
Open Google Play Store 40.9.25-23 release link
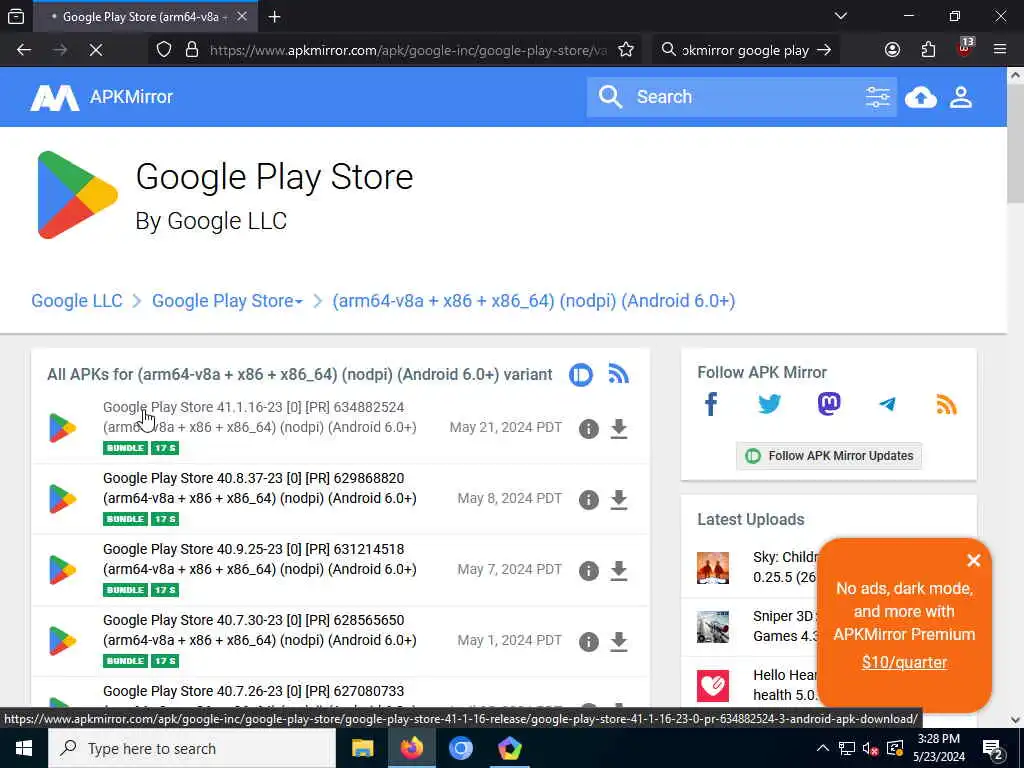pyautogui.click(x=260, y=560)
